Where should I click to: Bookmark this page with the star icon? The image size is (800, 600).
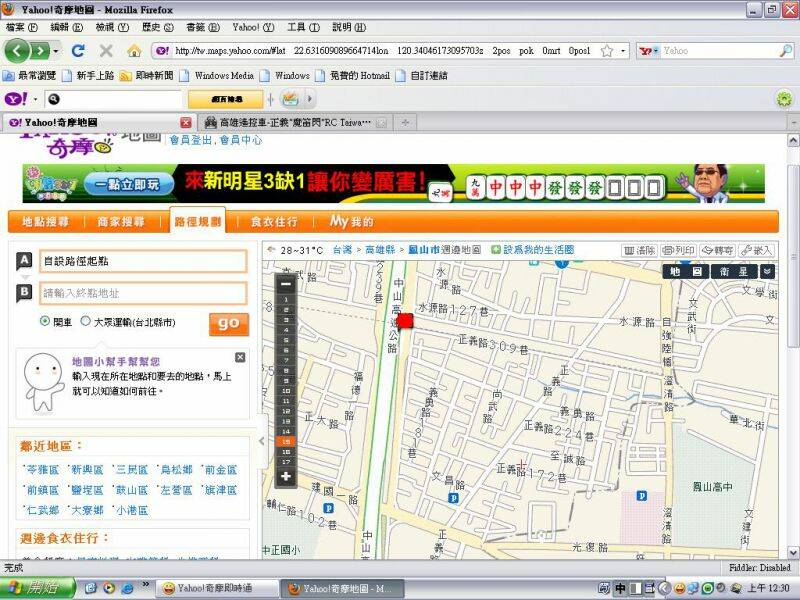pos(607,51)
